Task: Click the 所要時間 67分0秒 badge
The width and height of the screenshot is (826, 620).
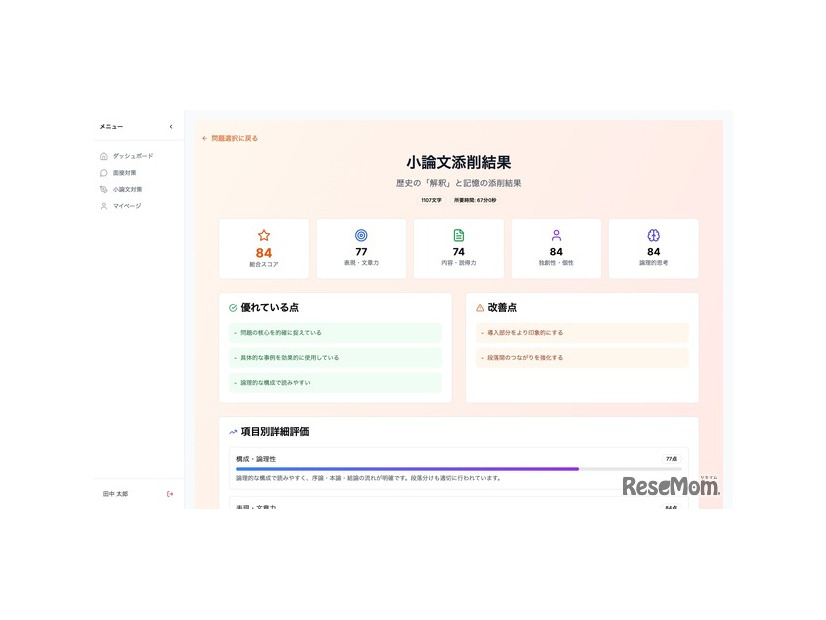Action: tap(475, 200)
